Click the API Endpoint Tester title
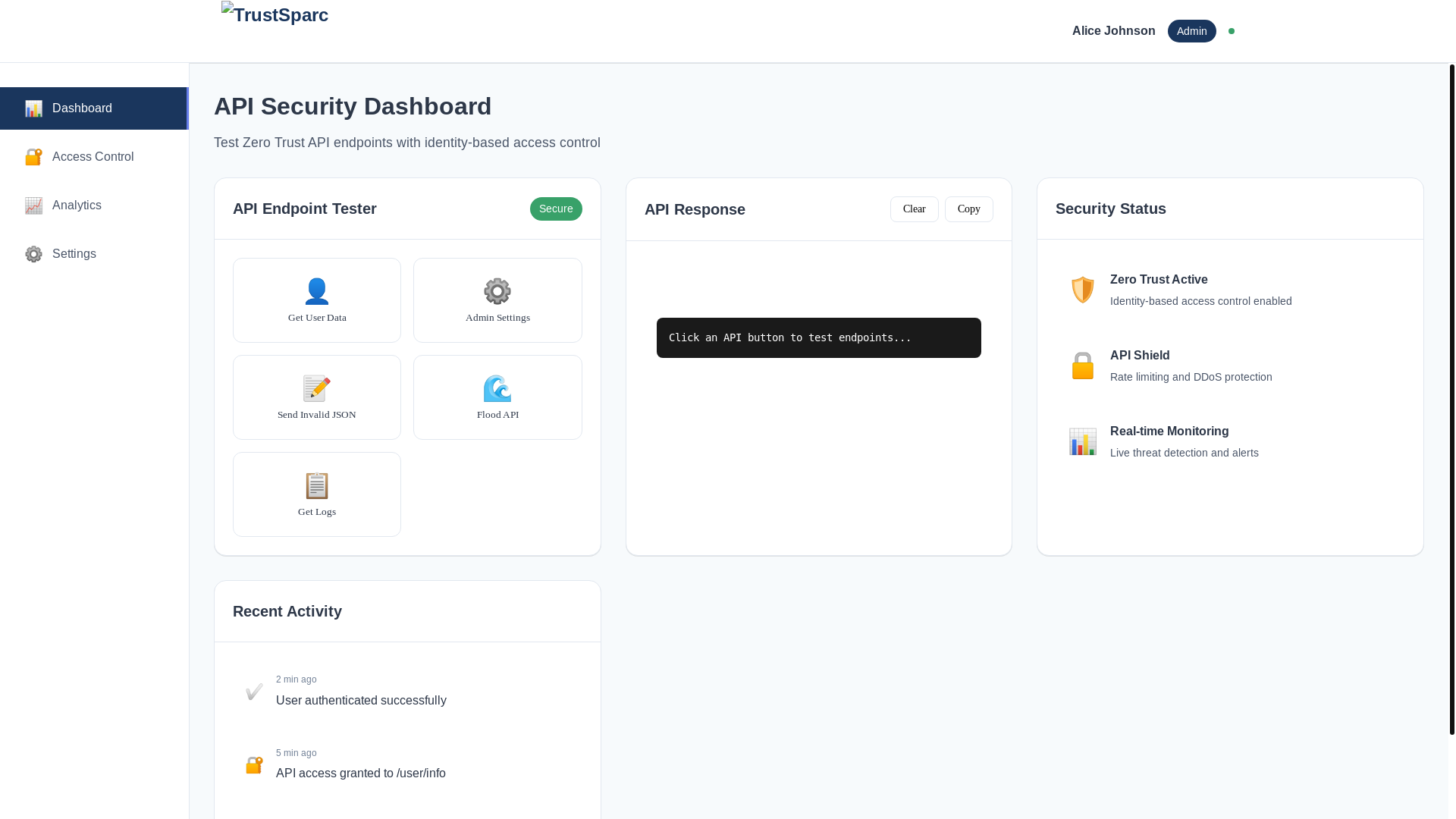The width and height of the screenshot is (1456, 819). [305, 209]
